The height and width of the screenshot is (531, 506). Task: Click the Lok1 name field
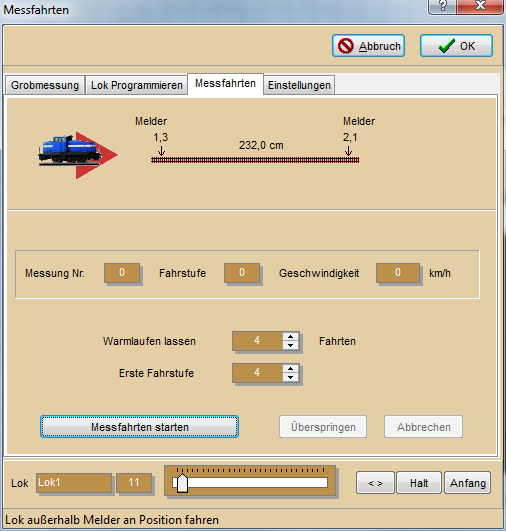(x=74, y=483)
